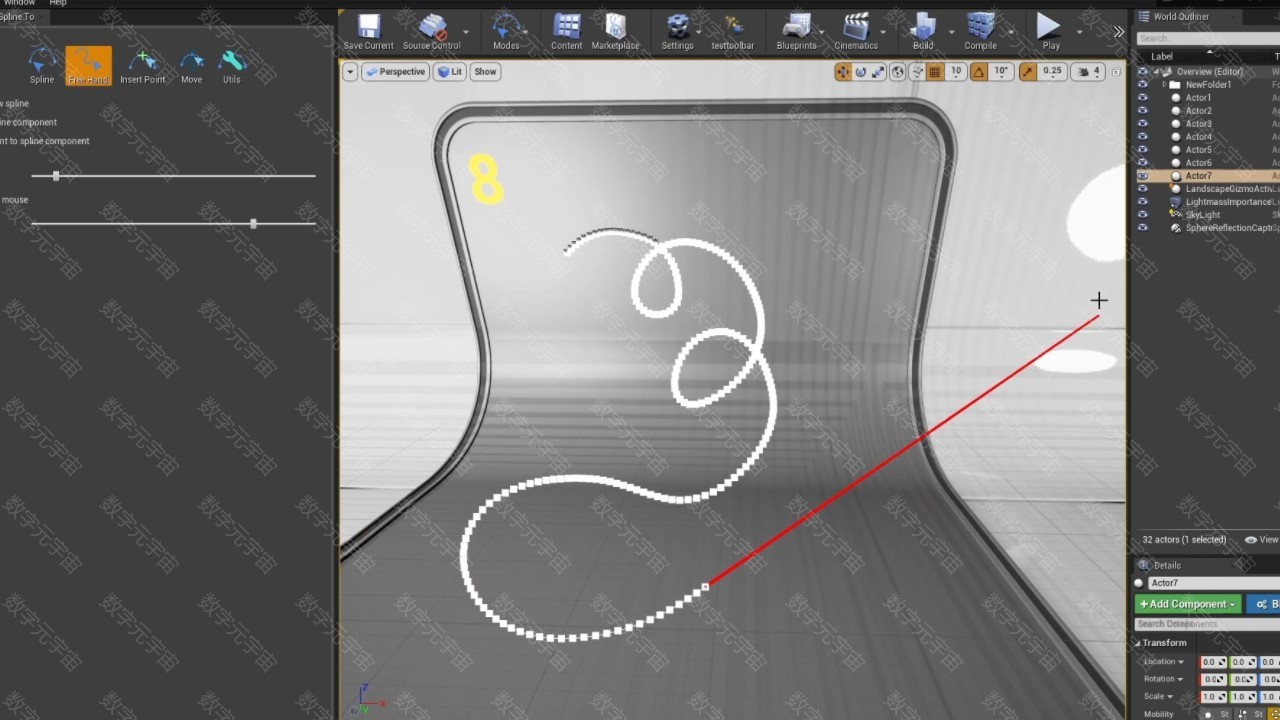Viewport: 1280px width, 720px height.
Task: Collapse the Transform section
Action: coord(1138,643)
